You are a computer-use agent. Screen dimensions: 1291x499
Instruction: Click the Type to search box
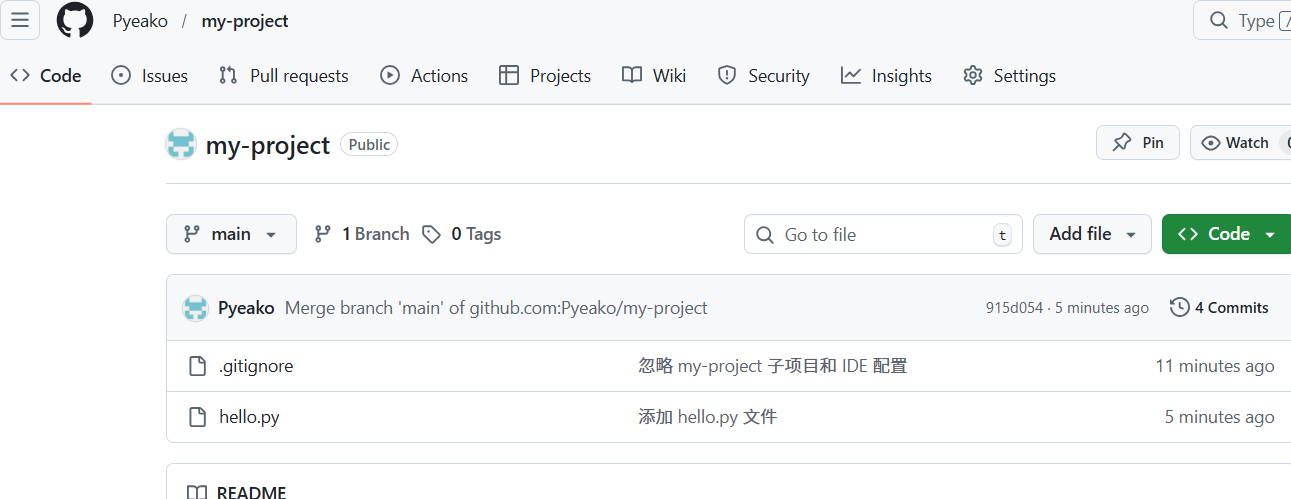point(1242,20)
